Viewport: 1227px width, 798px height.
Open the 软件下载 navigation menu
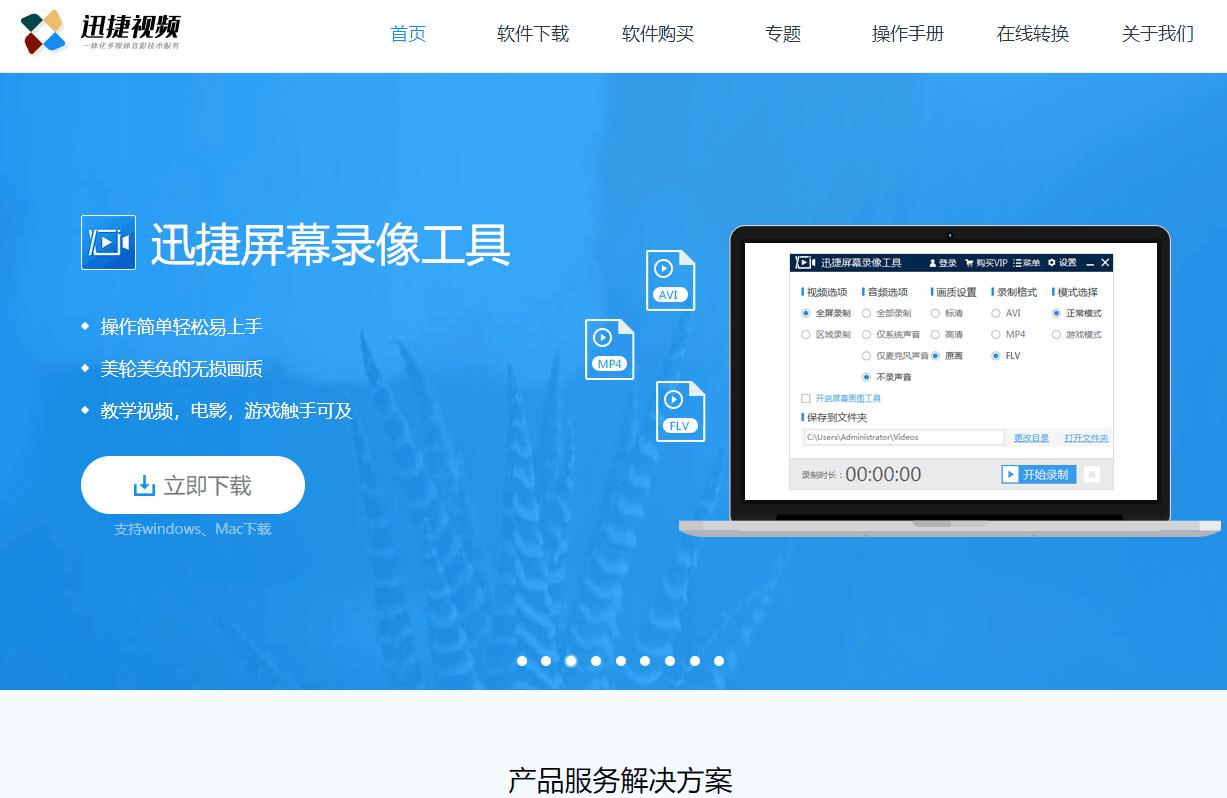[x=532, y=33]
